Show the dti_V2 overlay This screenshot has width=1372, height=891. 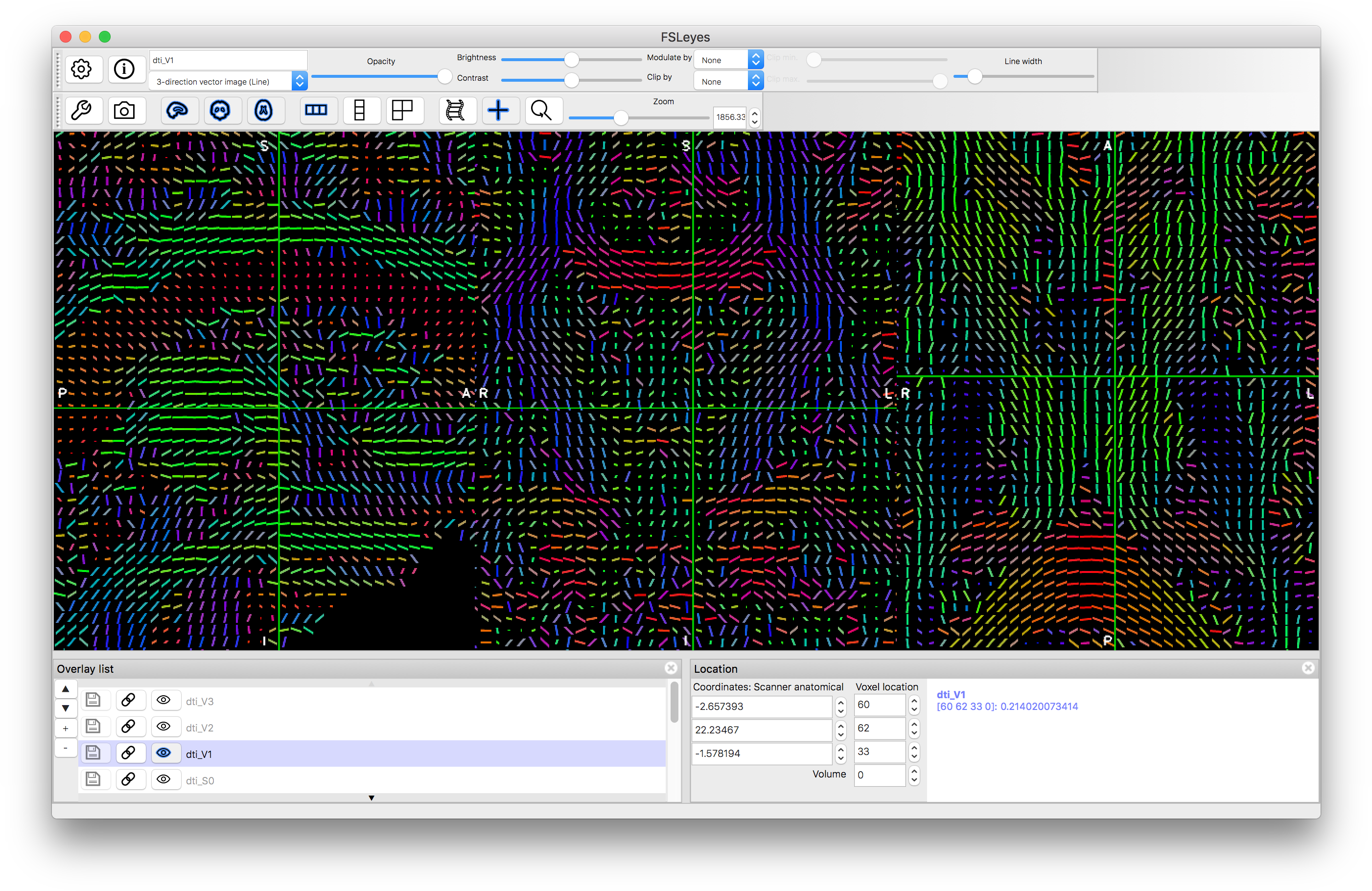coord(165,727)
